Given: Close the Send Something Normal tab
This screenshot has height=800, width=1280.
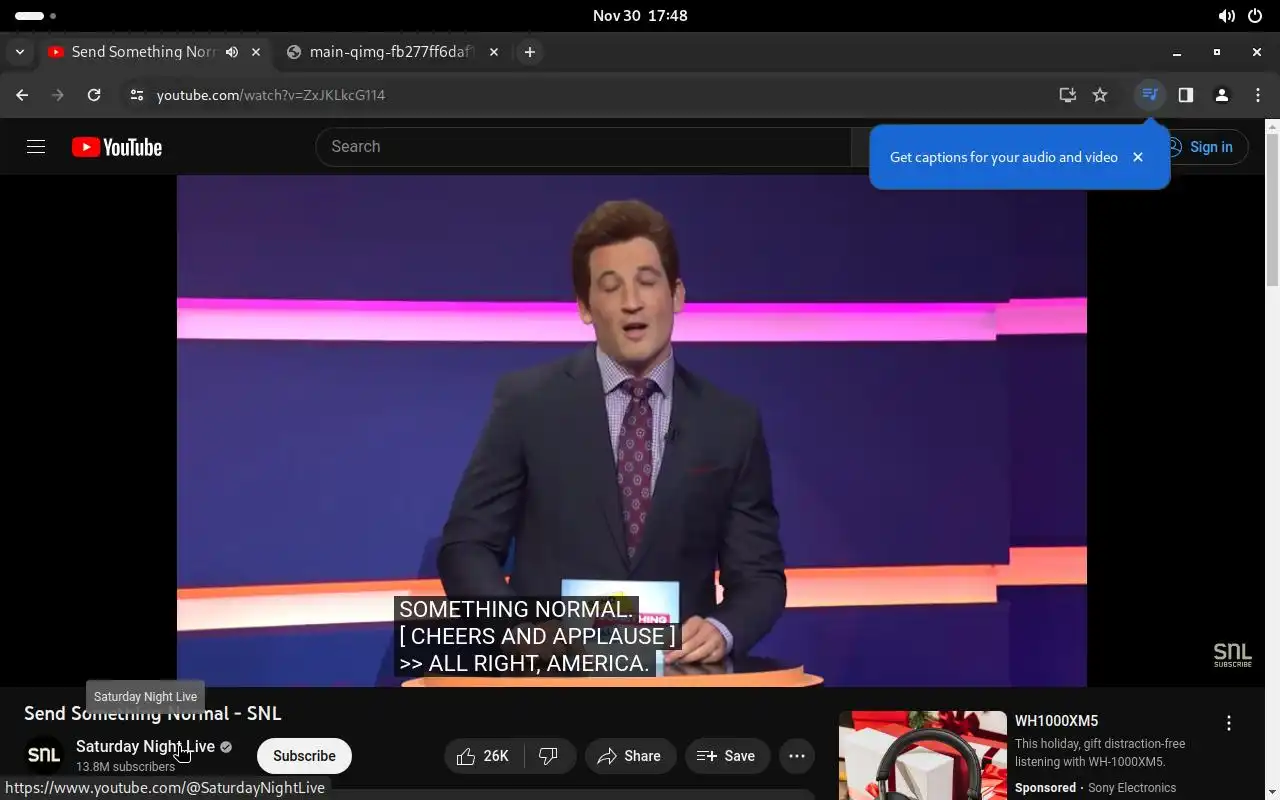Looking at the screenshot, I should 256,52.
